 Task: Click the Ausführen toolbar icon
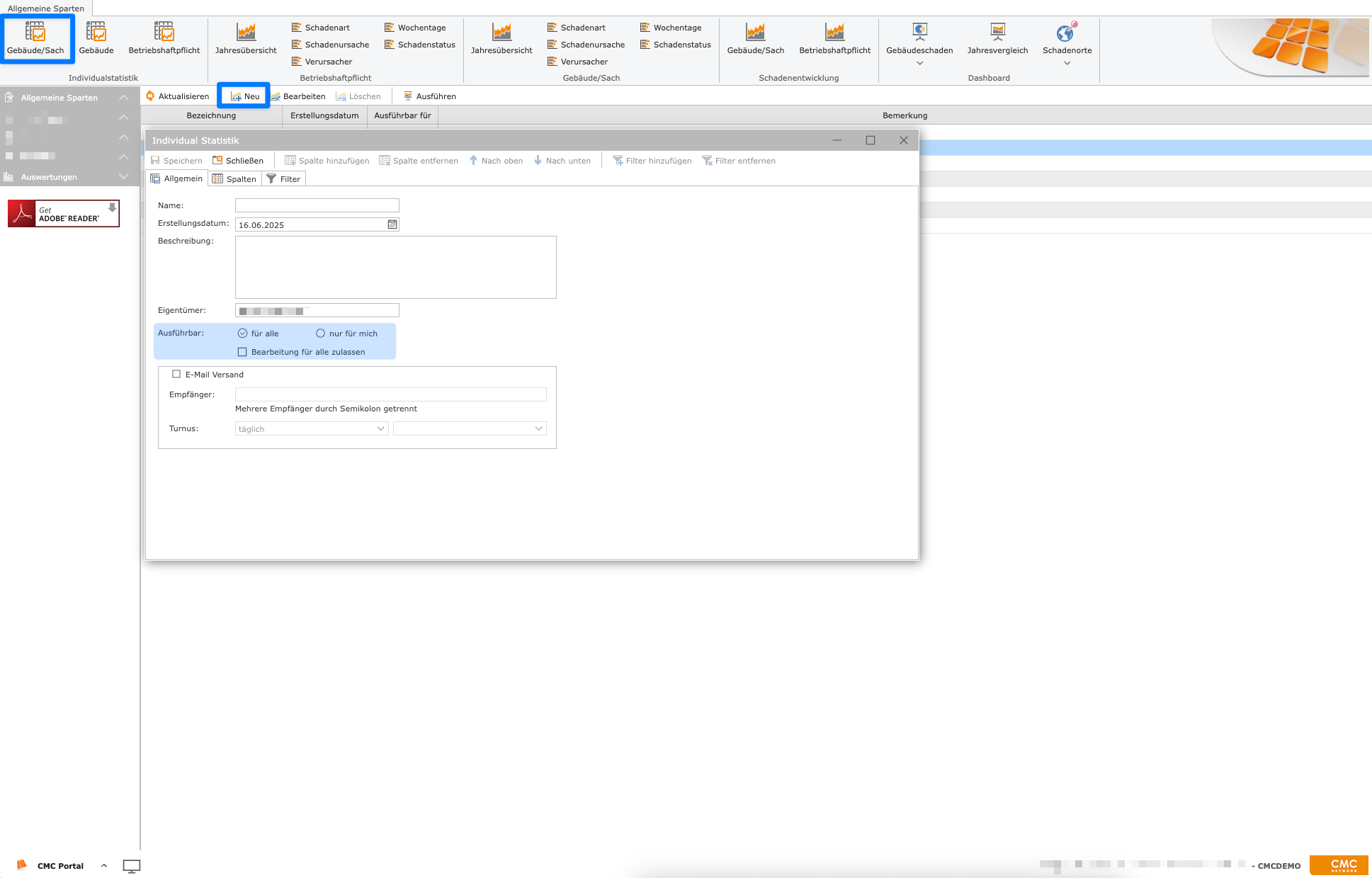[408, 96]
